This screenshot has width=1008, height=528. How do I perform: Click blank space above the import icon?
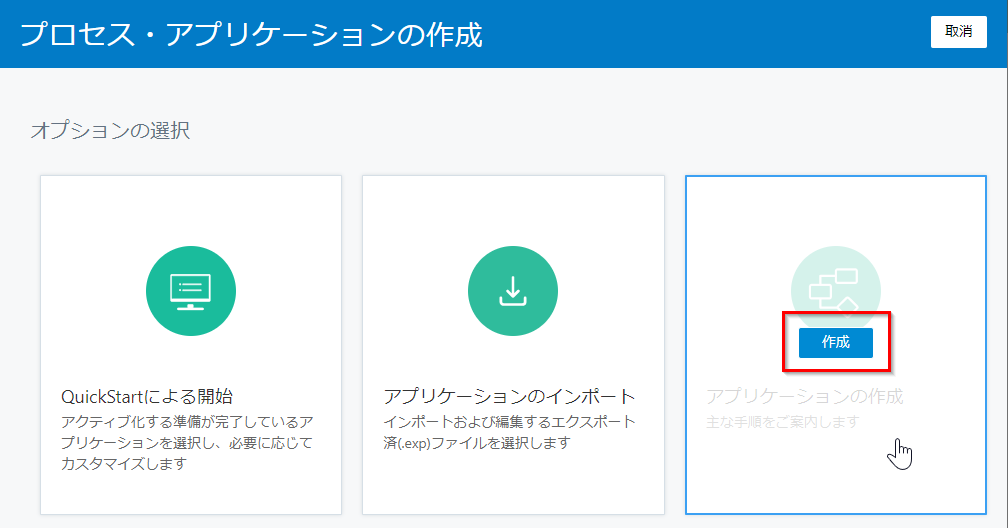(513, 210)
